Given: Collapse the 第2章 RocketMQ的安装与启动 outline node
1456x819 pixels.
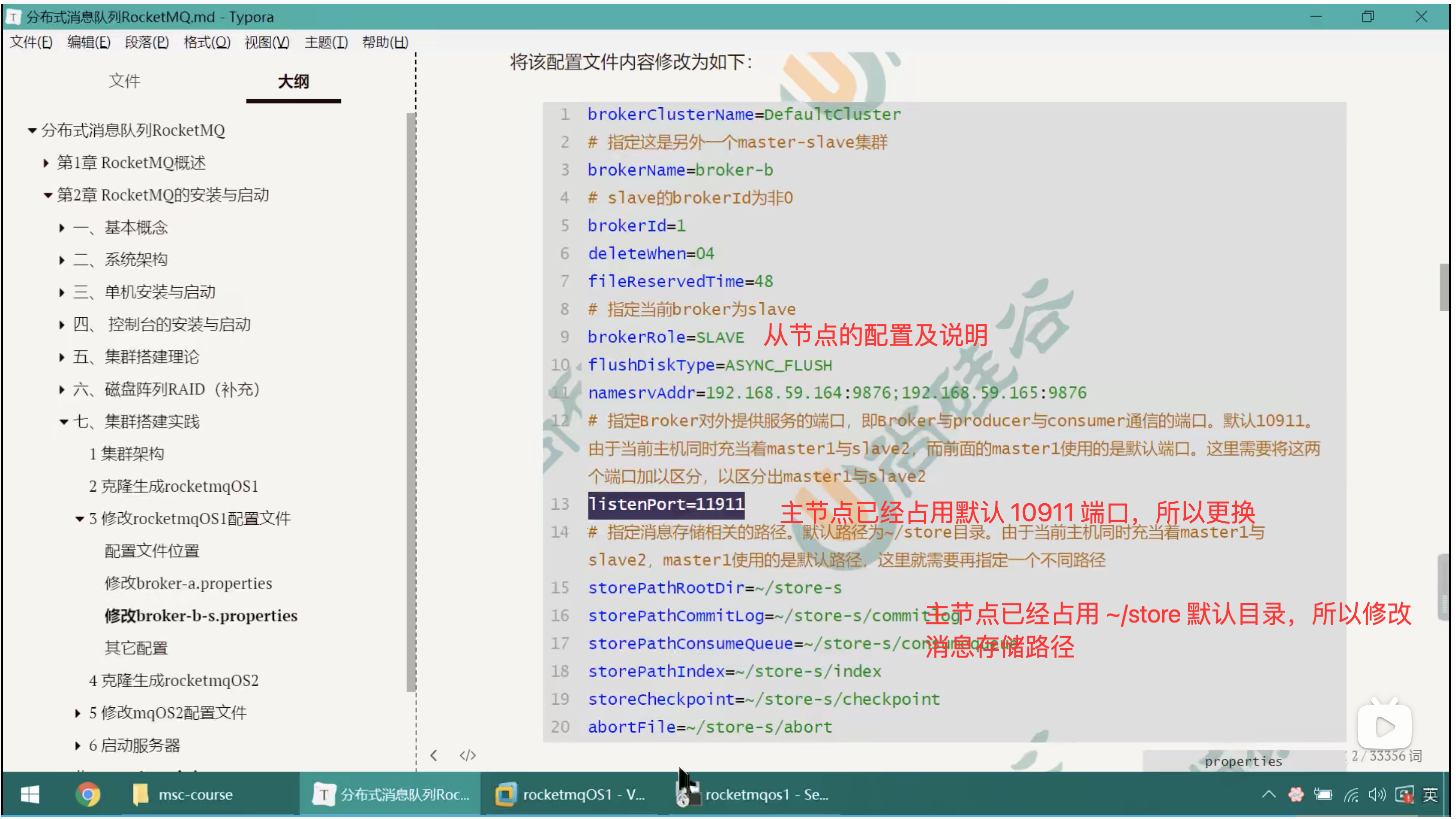Looking at the screenshot, I should click(48, 195).
